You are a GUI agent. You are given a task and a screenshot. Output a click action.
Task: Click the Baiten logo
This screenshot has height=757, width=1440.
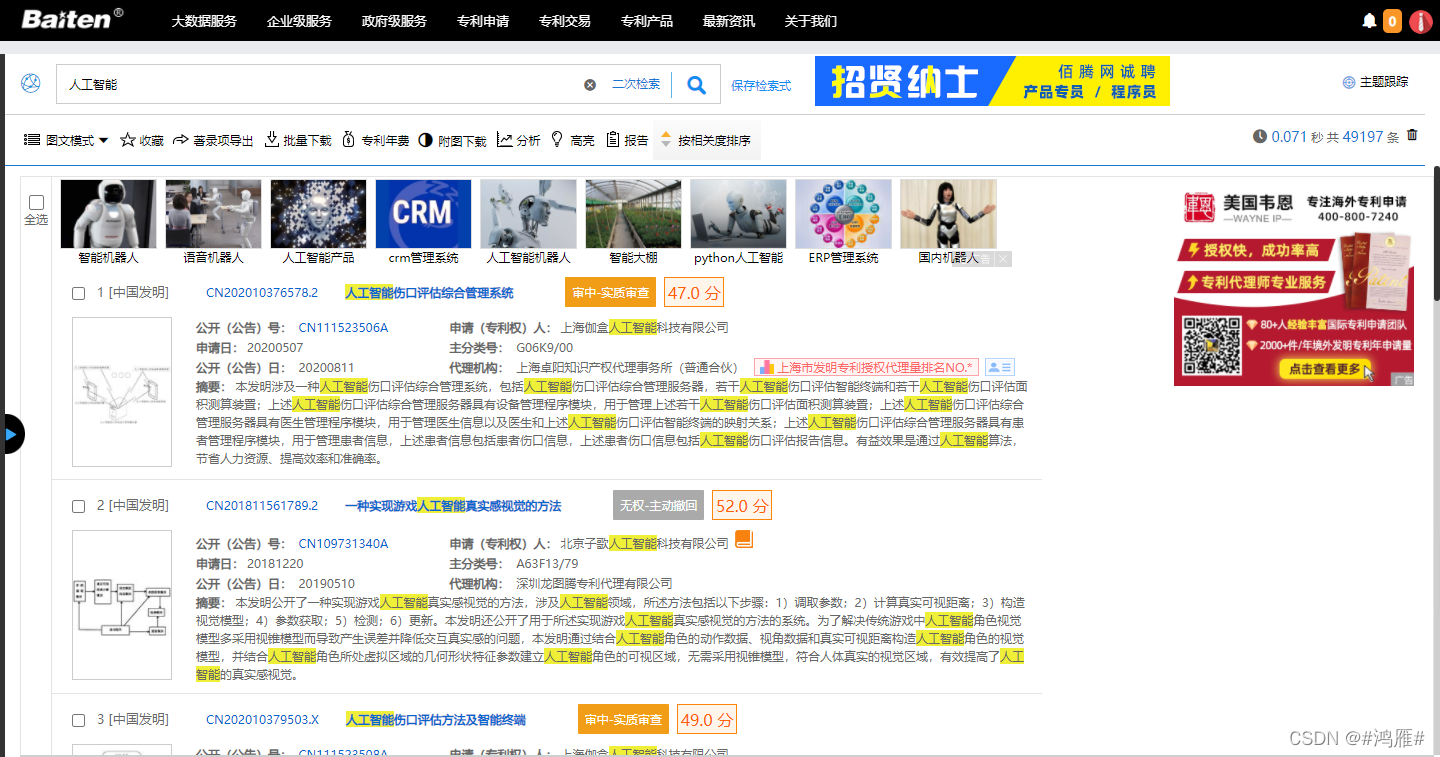tap(72, 19)
